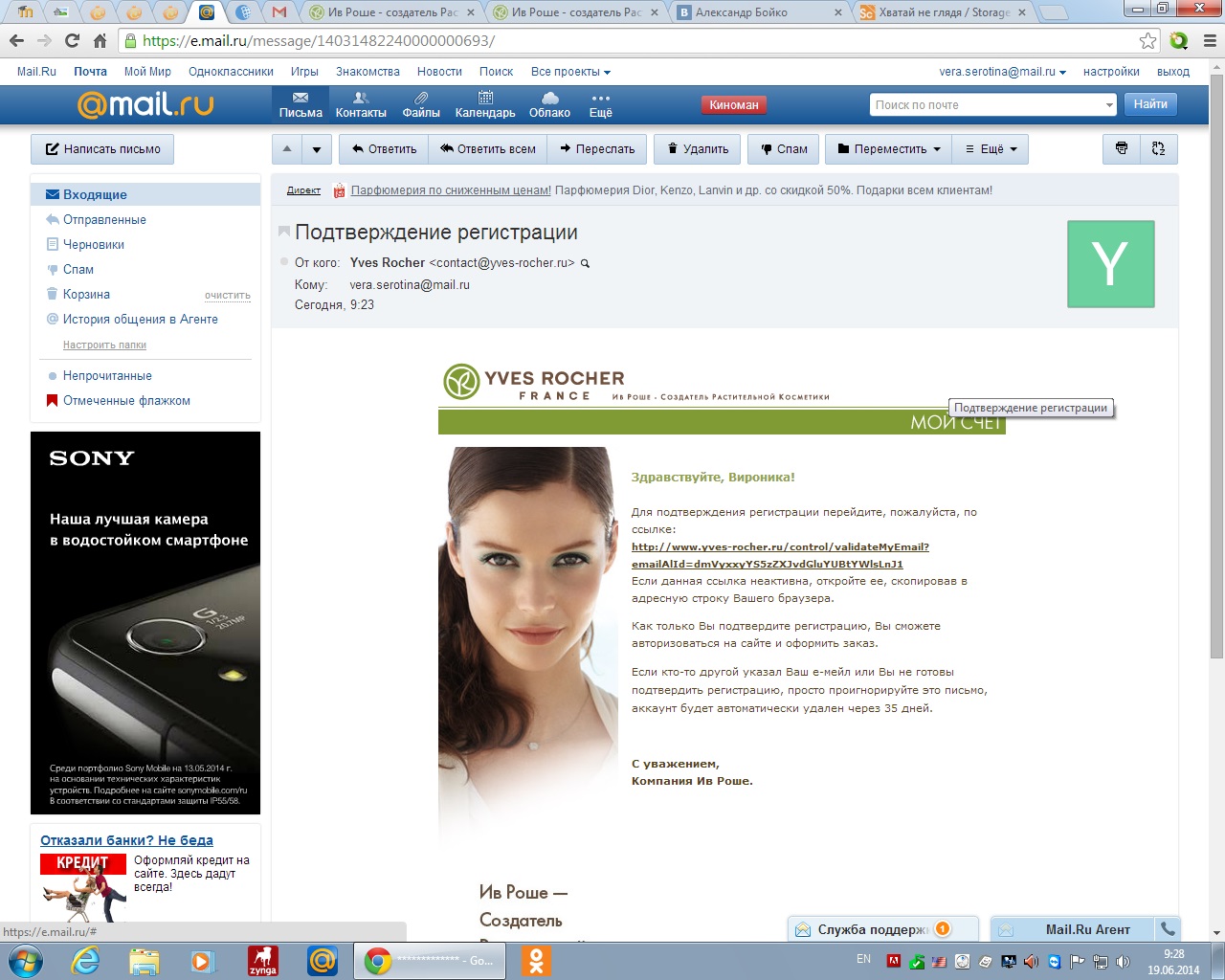This screenshot has width=1225, height=980.
Task: Open Windows Explorer from taskbar
Action: [x=145, y=961]
